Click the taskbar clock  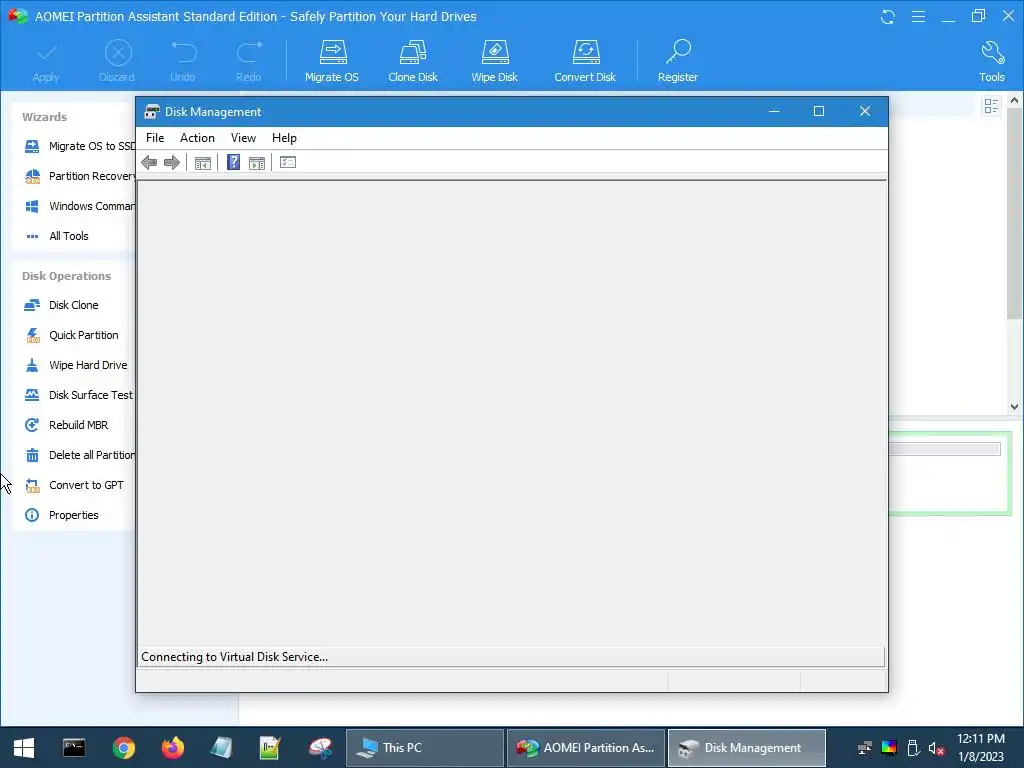point(981,748)
